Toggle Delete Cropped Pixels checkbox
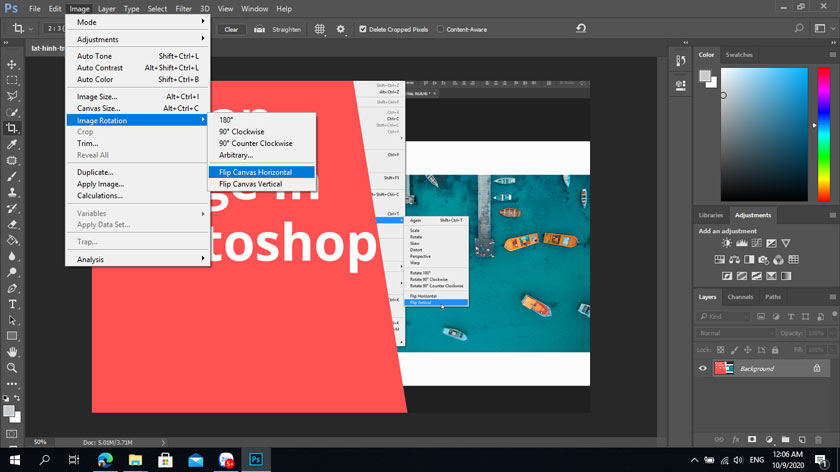This screenshot has width=840, height=472. (x=363, y=29)
